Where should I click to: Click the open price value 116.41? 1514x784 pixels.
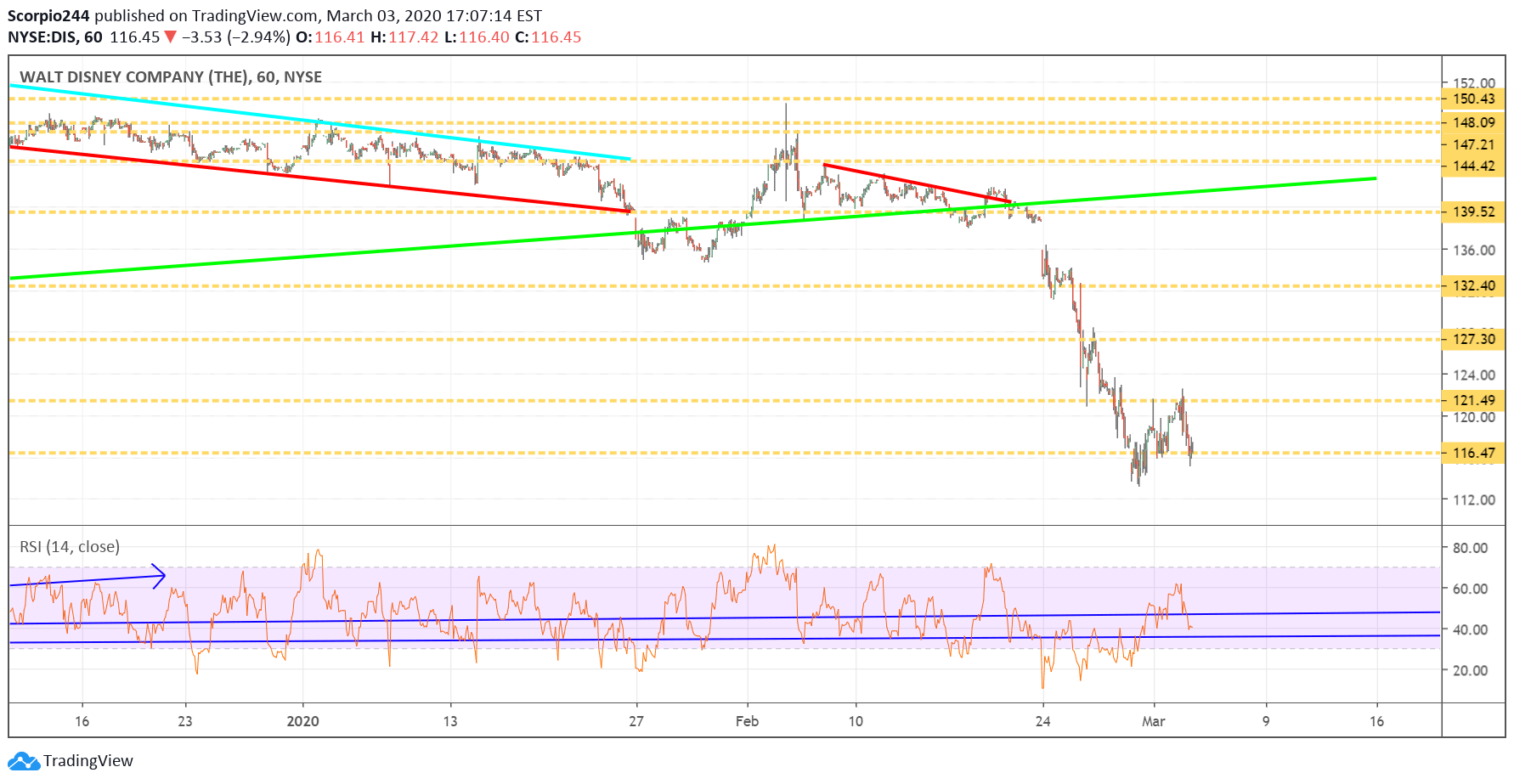[x=339, y=37]
